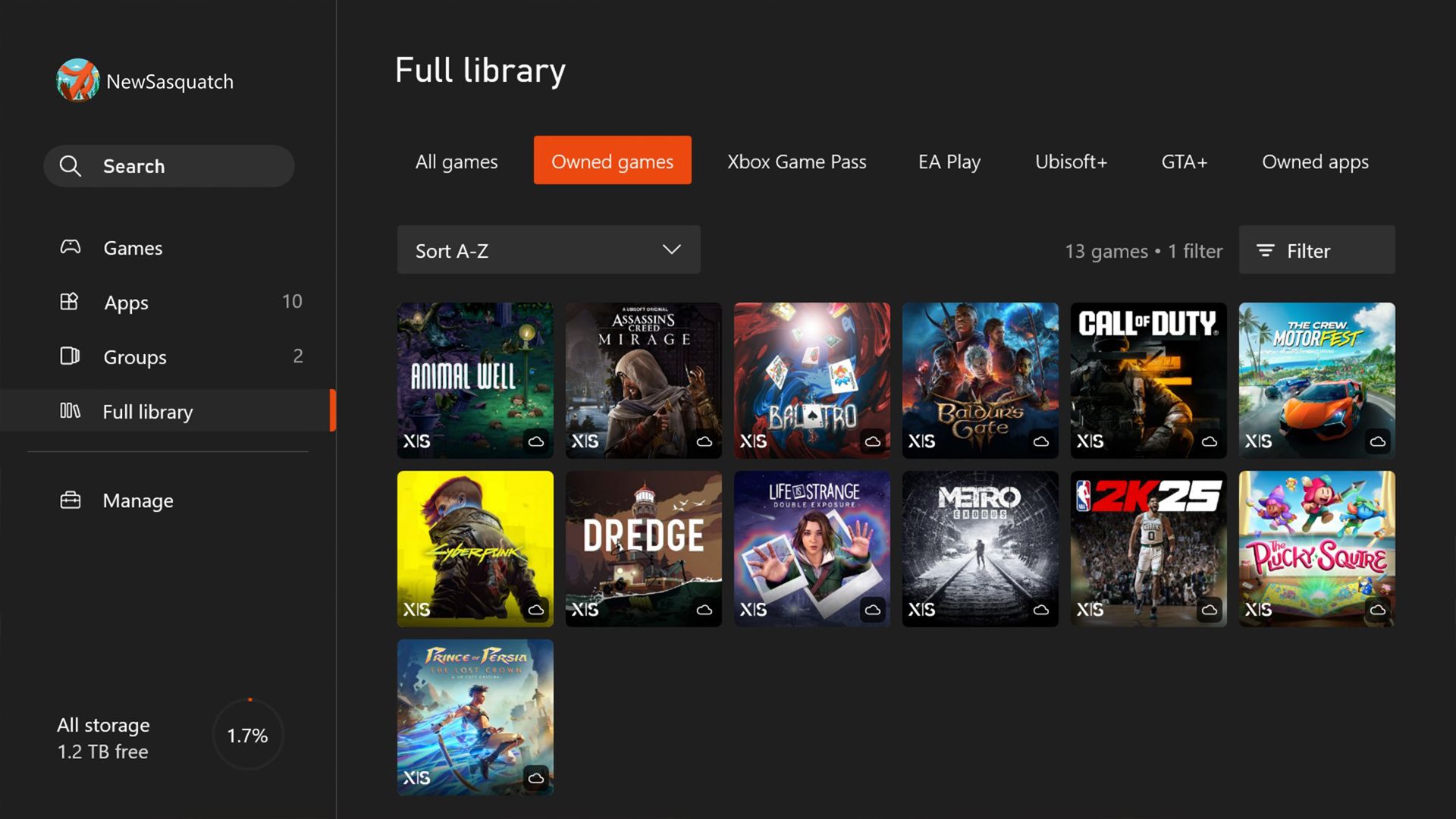Toggle cloud streaming for Balatro
The image size is (1456, 819).
point(871,440)
